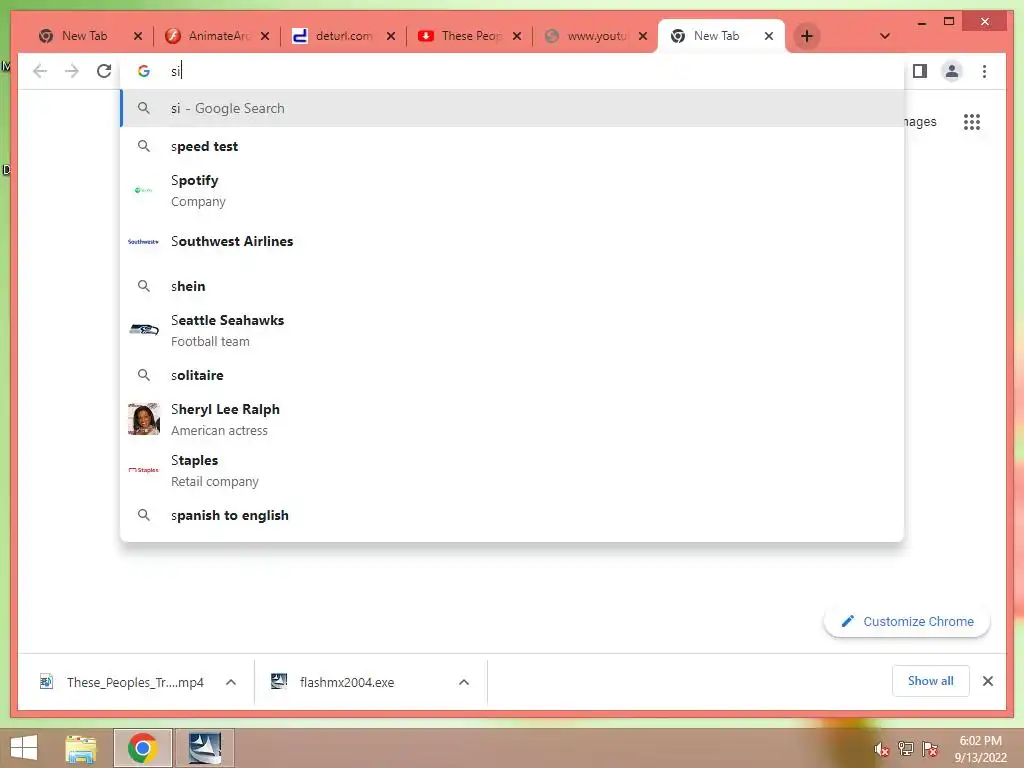
Task: Close the www.youtu tab
Action: click(643, 36)
